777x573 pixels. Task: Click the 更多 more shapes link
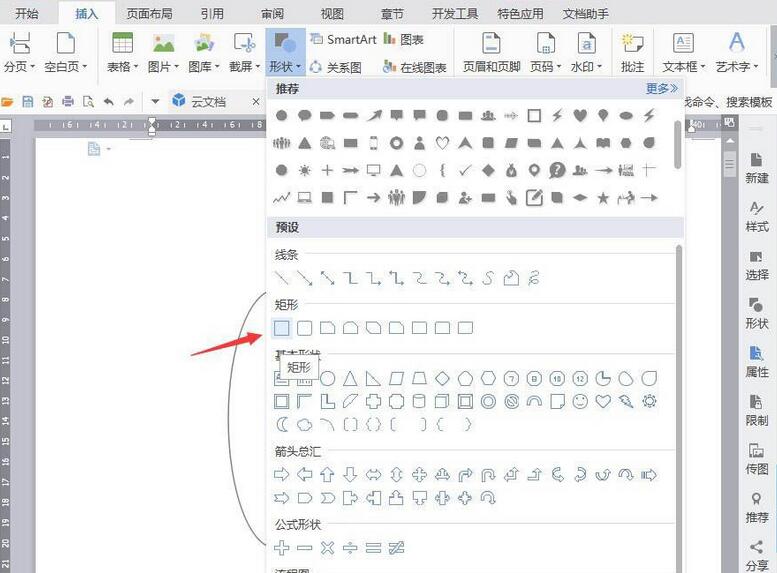[x=662, y=89]
